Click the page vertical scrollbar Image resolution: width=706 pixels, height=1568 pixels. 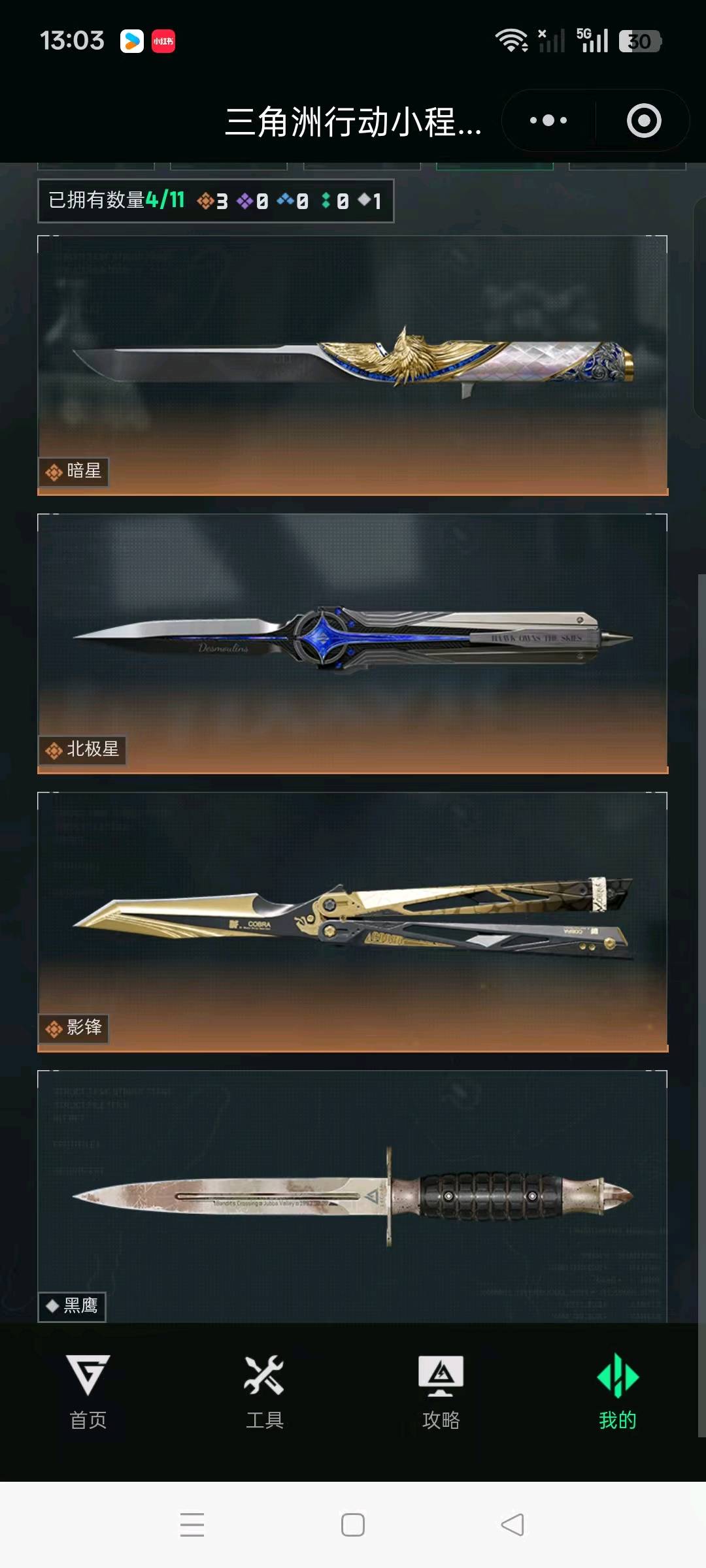point(701,1006)
